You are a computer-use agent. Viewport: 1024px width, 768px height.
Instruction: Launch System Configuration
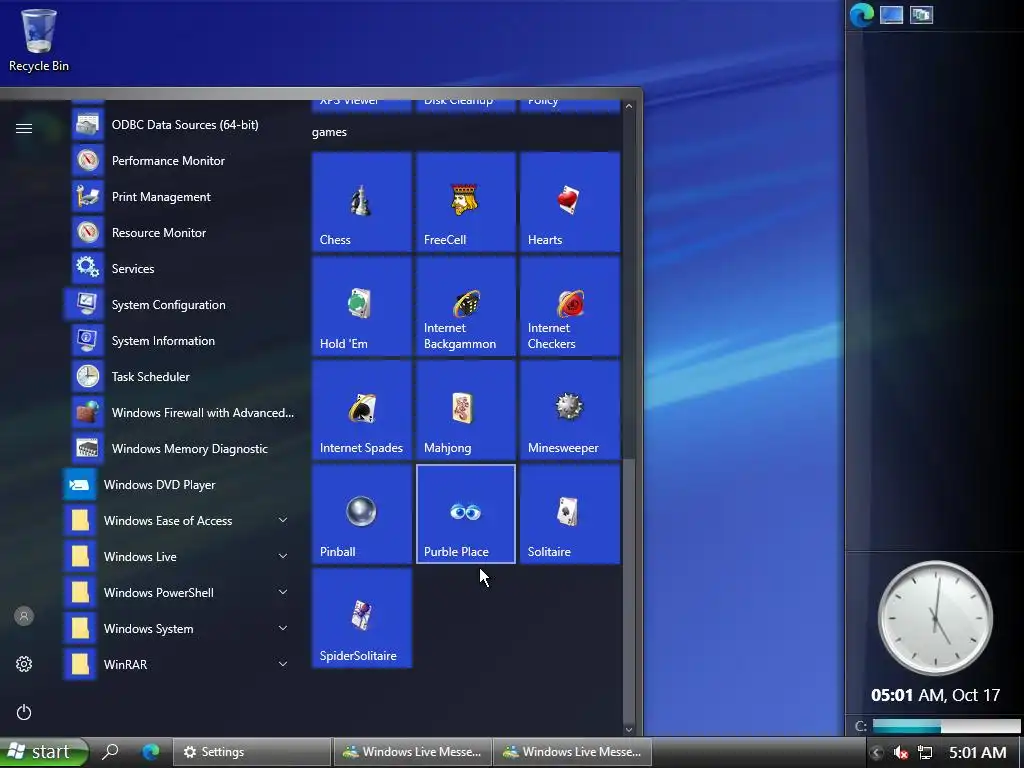[x=180, y=304]
